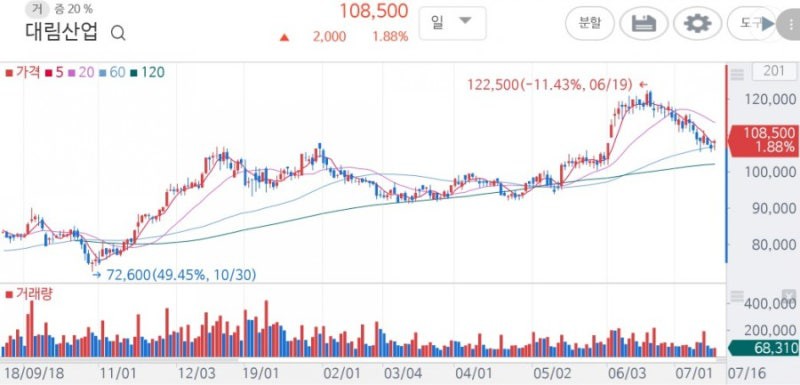The height and width of the screenshot is (385, 800).
Task: Toggle the 120-day moving average legend
Action: tap(148, 72)
